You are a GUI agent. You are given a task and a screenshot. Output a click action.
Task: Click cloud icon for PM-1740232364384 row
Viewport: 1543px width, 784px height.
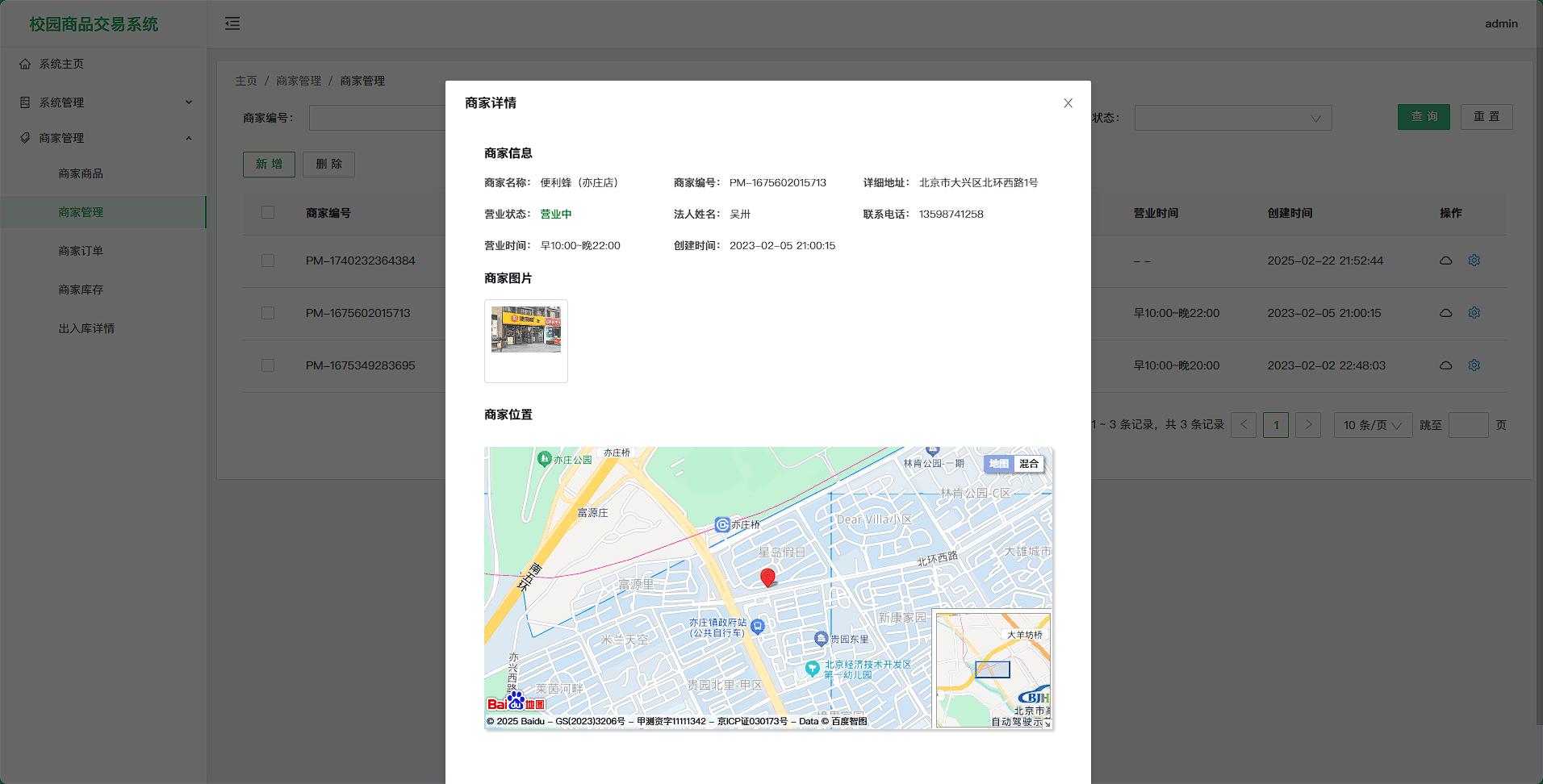pyautogui.click(x=1445, y=261)
